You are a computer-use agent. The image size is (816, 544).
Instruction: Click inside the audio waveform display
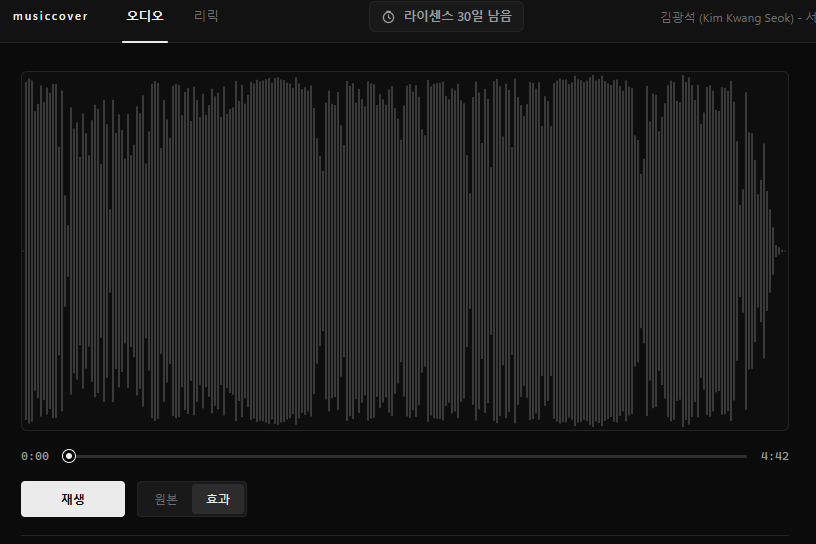tap(405, 251)
